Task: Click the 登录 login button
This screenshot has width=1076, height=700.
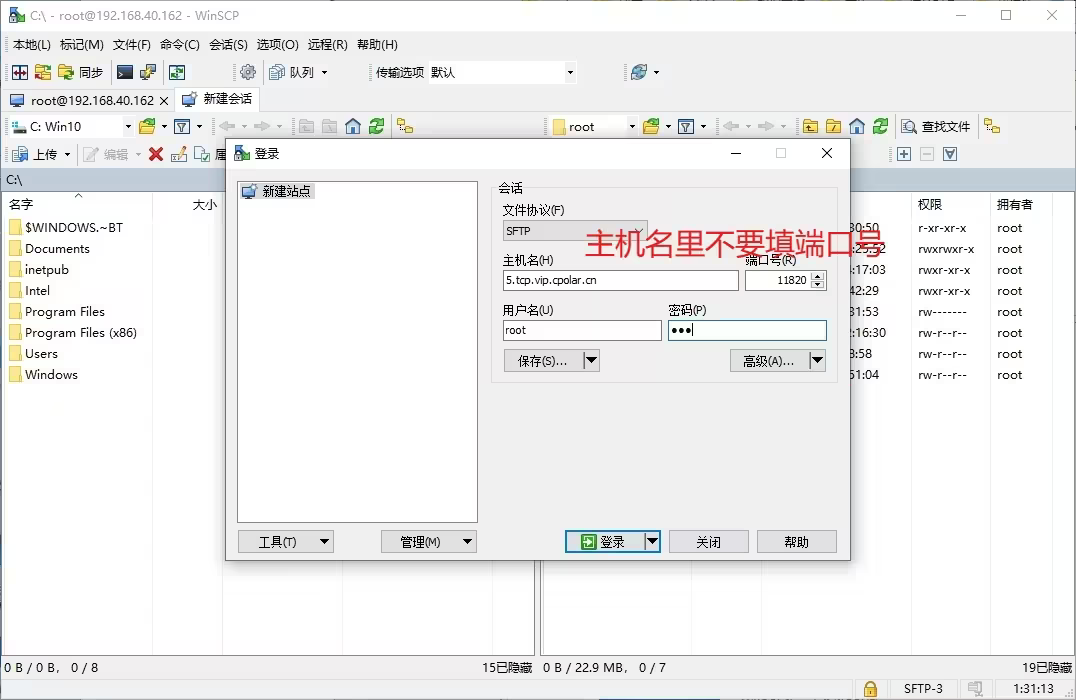Action: [x=605, y=541]
